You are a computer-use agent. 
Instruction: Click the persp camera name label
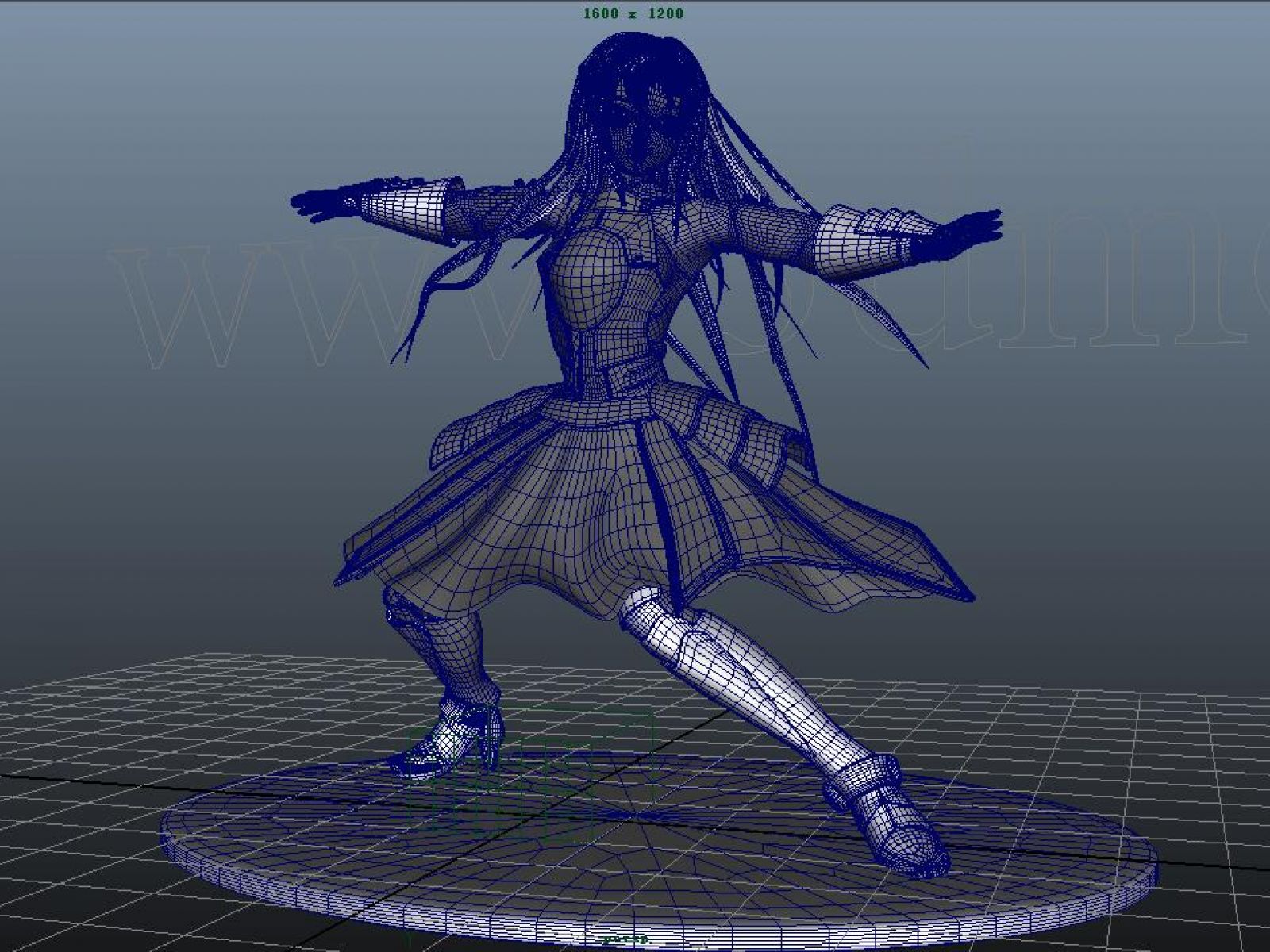[627, 939]
